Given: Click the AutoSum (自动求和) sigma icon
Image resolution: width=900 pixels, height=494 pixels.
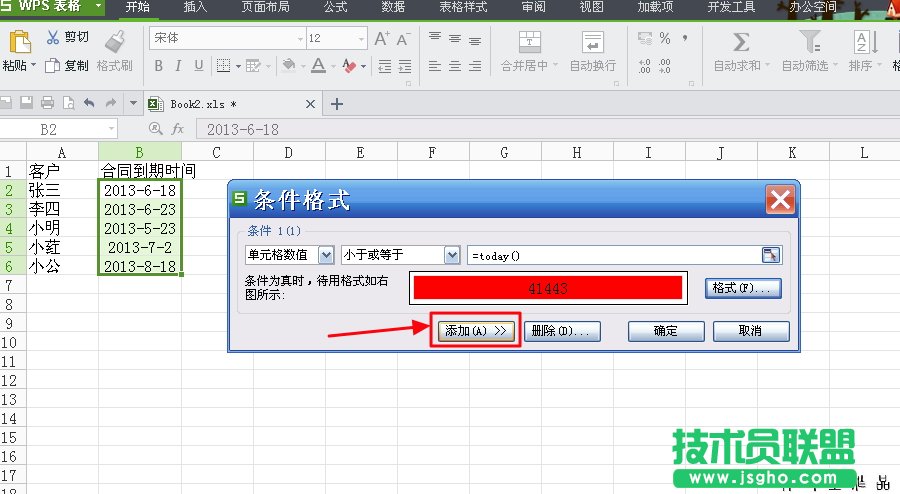Looking at the screenshot, I should point(740,42).
